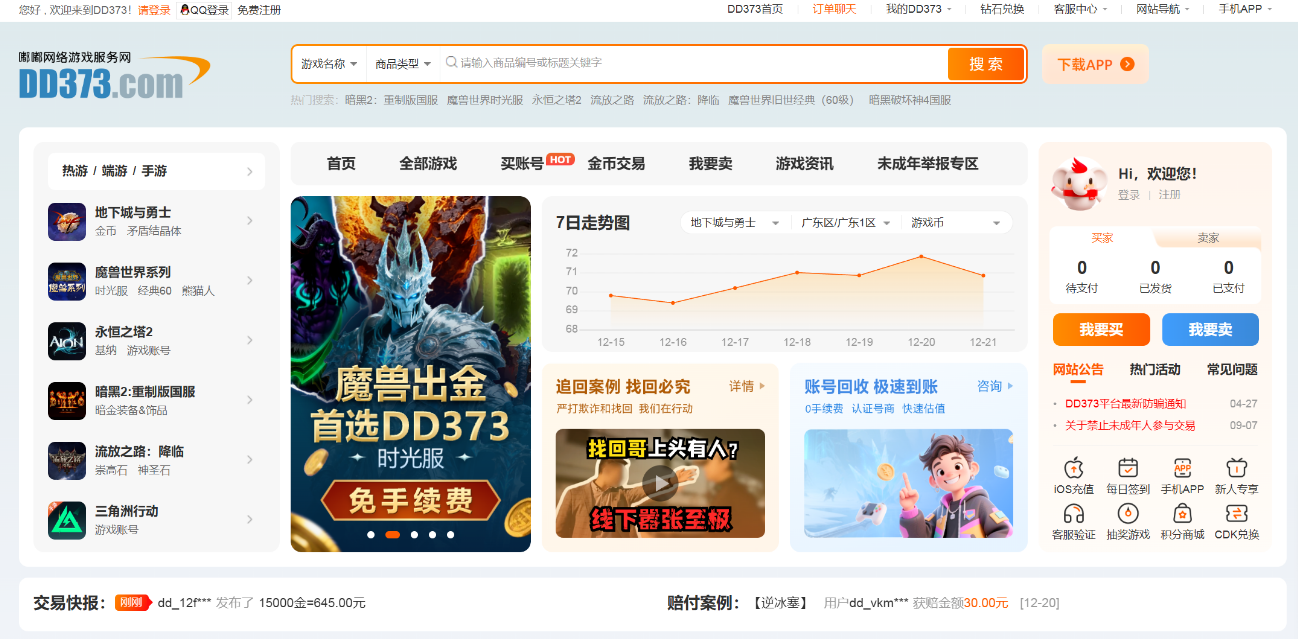Open the 积分商城 shopping bag icon
The width and height of the screenshot is (1298, 639).
pos(1182,516)
